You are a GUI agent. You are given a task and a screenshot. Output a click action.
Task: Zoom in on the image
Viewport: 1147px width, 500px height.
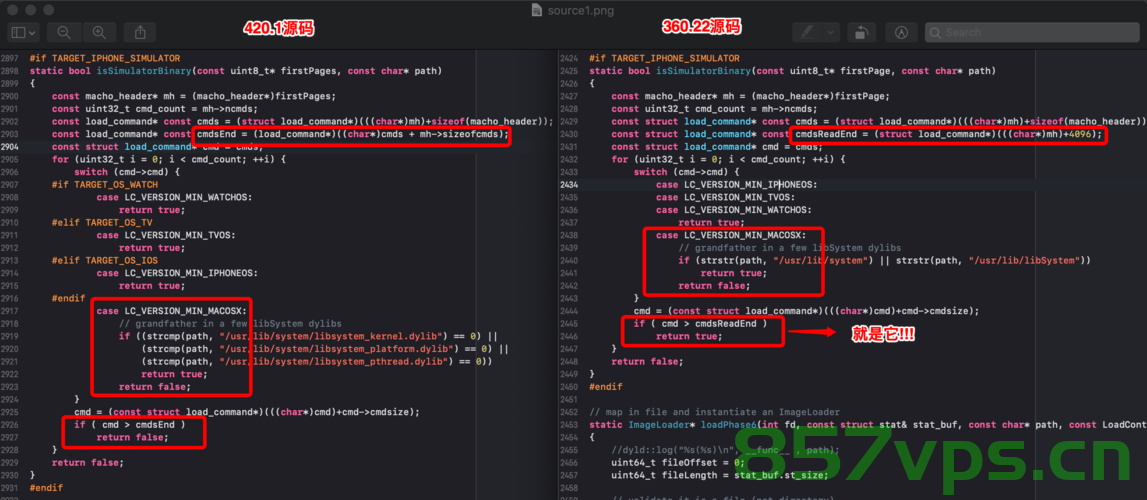99,32
